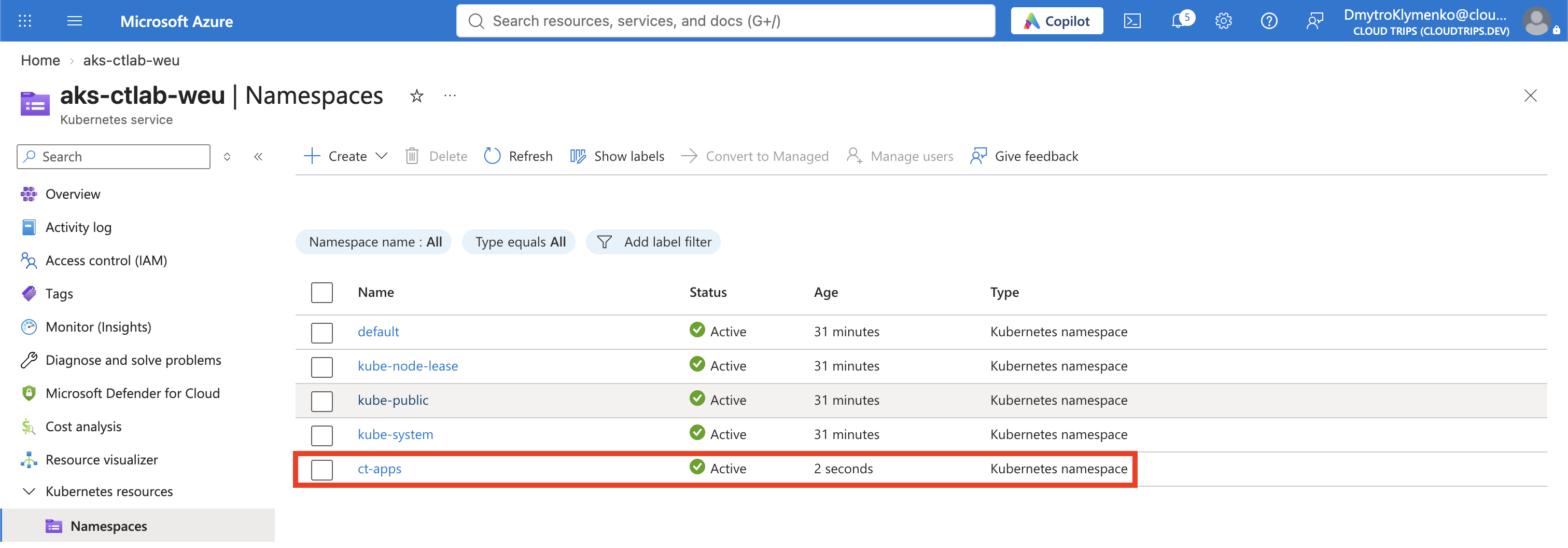
Task: Open the Namespace name filter pill
Action: tap(374, 242)
